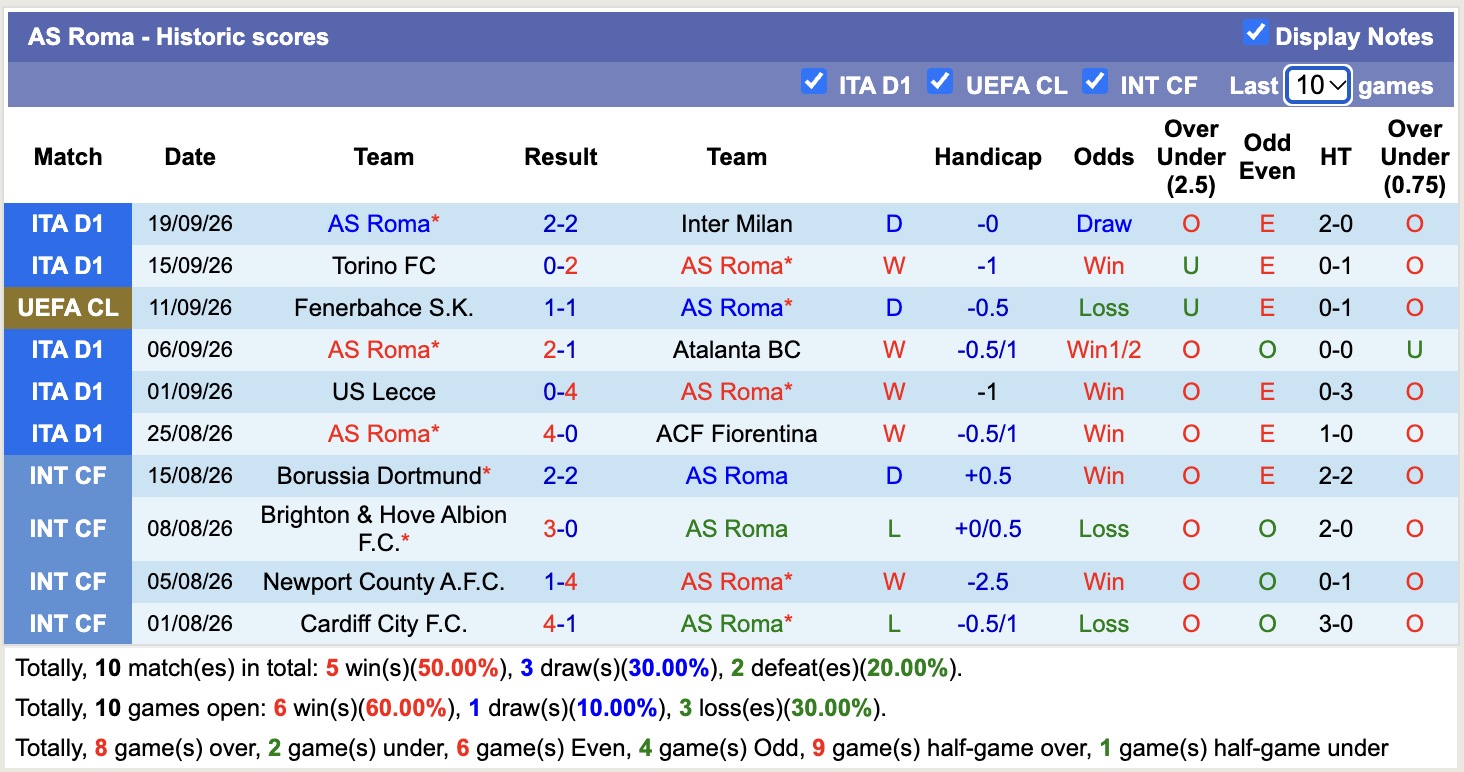Click the 0-4 score for US Lecce match
This screenshot has height=772, width=1464.
(x=560, y=392)
